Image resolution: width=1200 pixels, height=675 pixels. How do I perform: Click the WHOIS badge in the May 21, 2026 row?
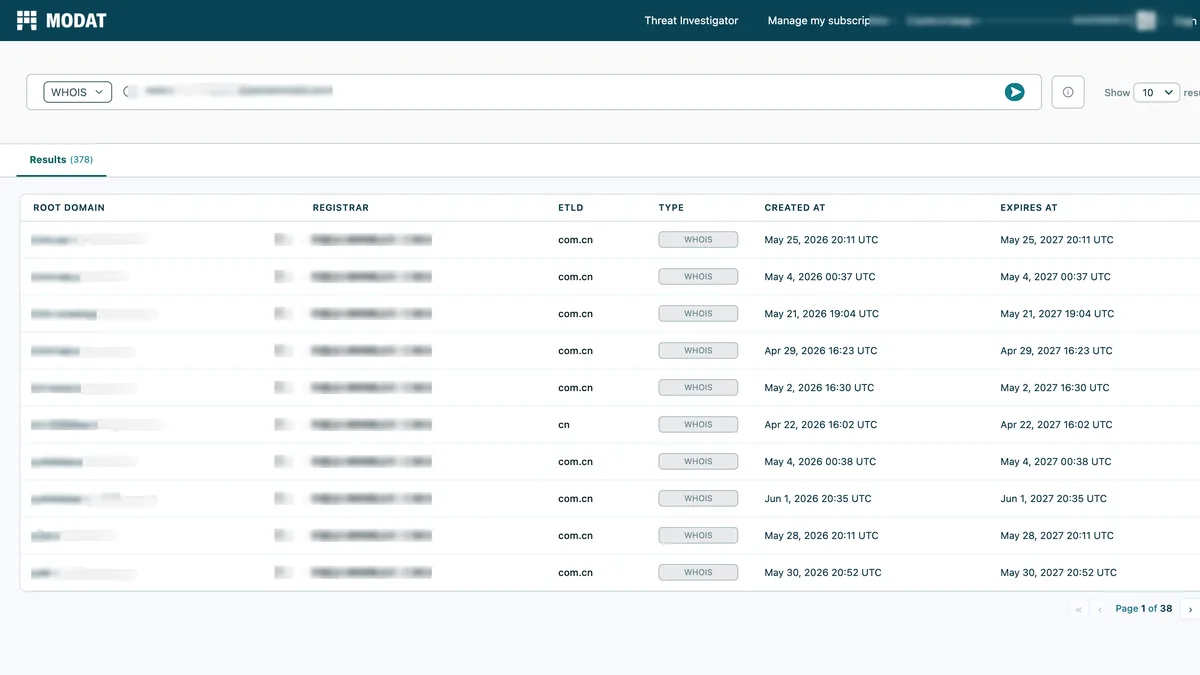(x=698, y=314)
